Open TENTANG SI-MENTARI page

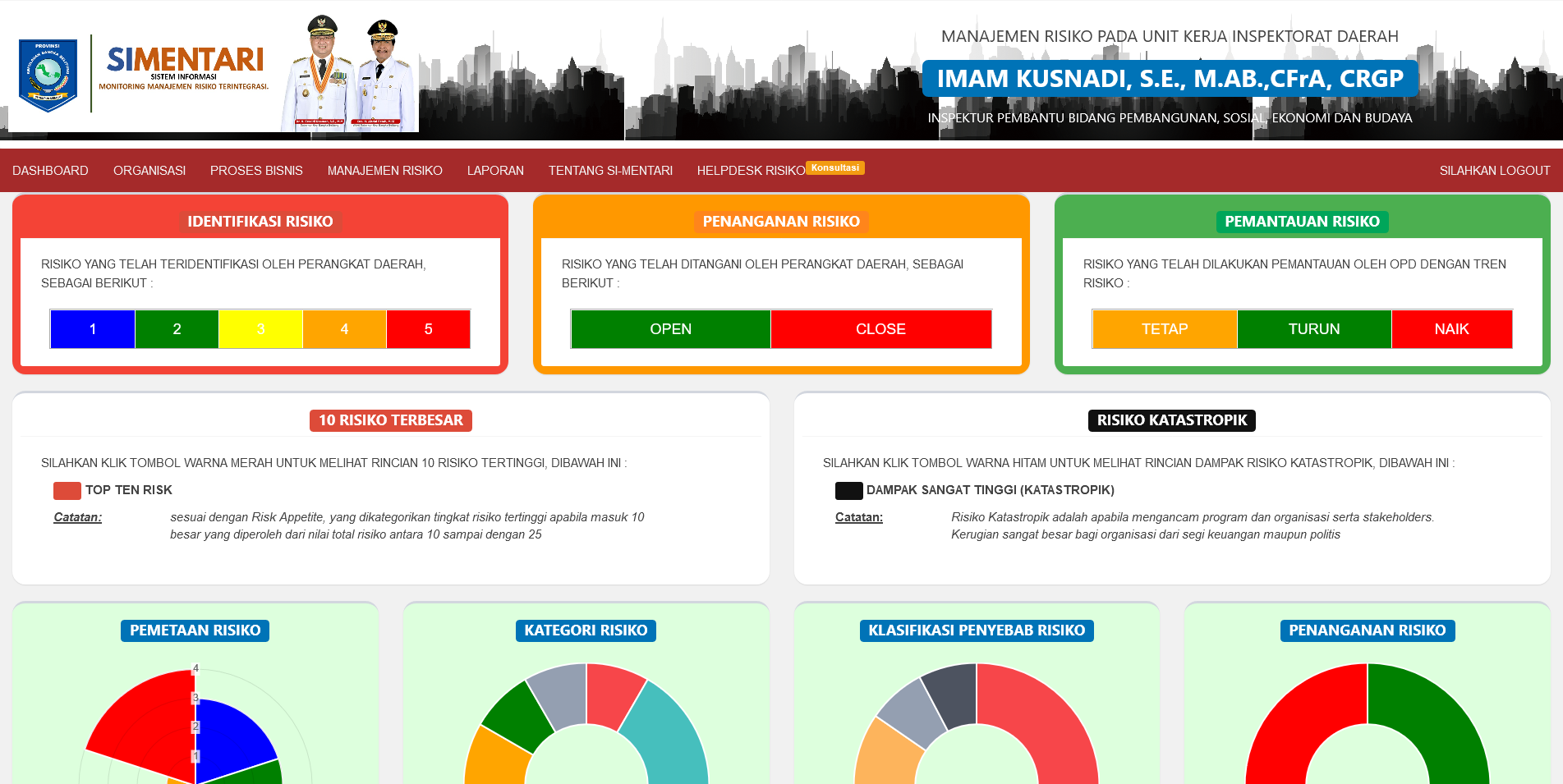(x=610, y=171)
